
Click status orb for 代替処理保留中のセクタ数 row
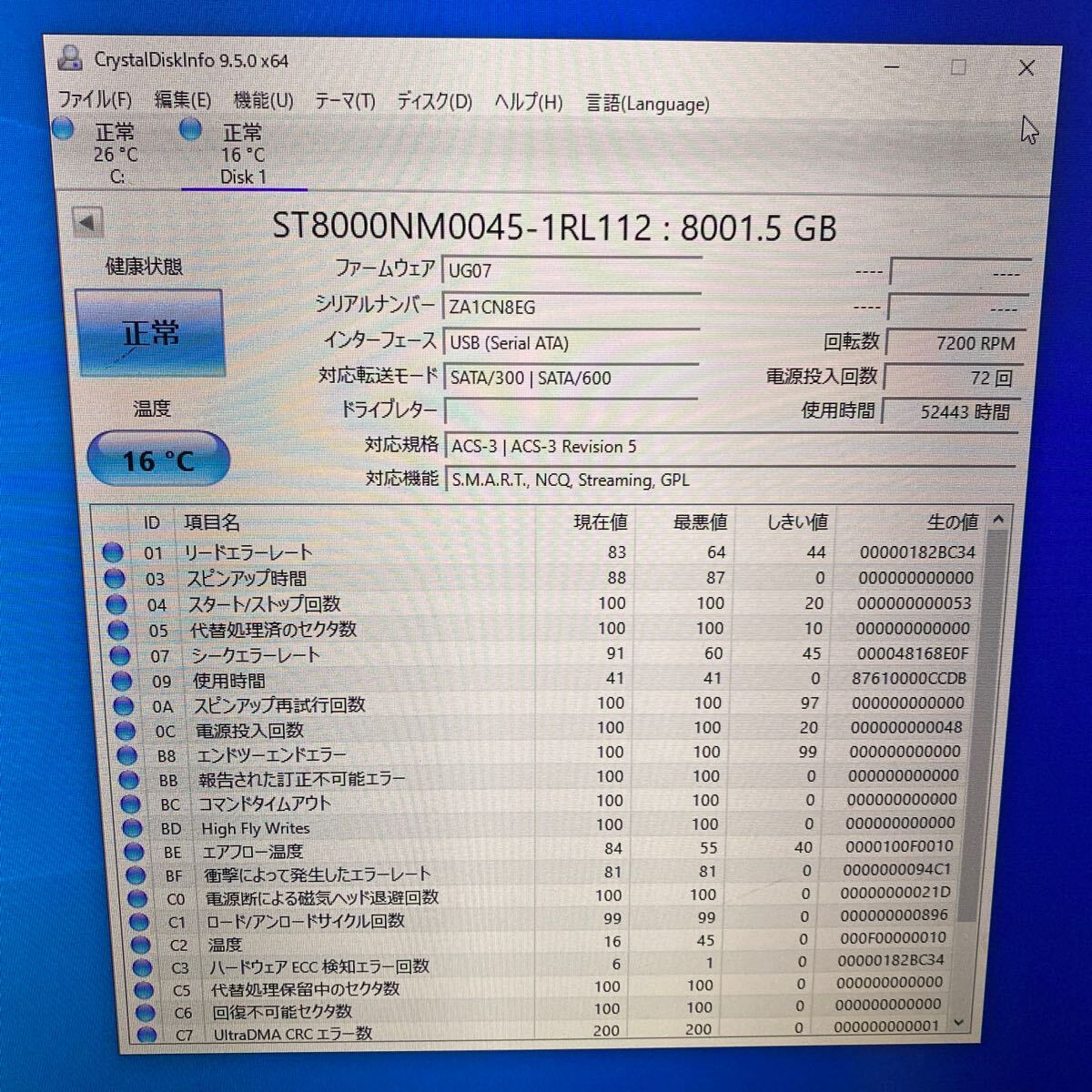click(145, 990)
